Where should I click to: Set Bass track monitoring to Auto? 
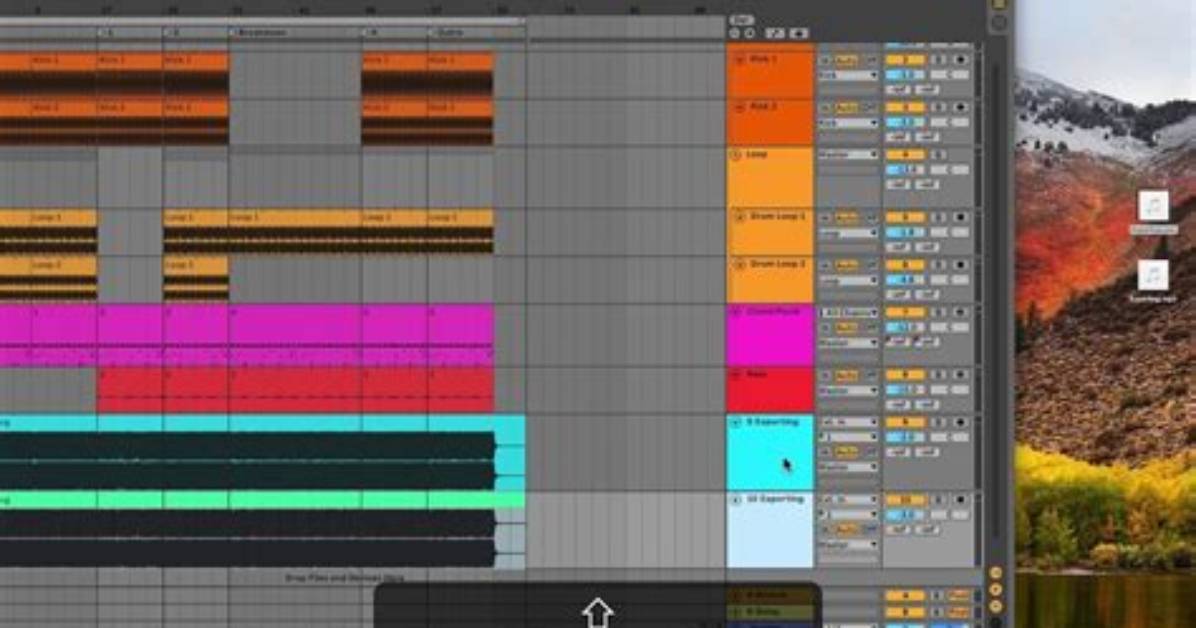coord(847,375)
